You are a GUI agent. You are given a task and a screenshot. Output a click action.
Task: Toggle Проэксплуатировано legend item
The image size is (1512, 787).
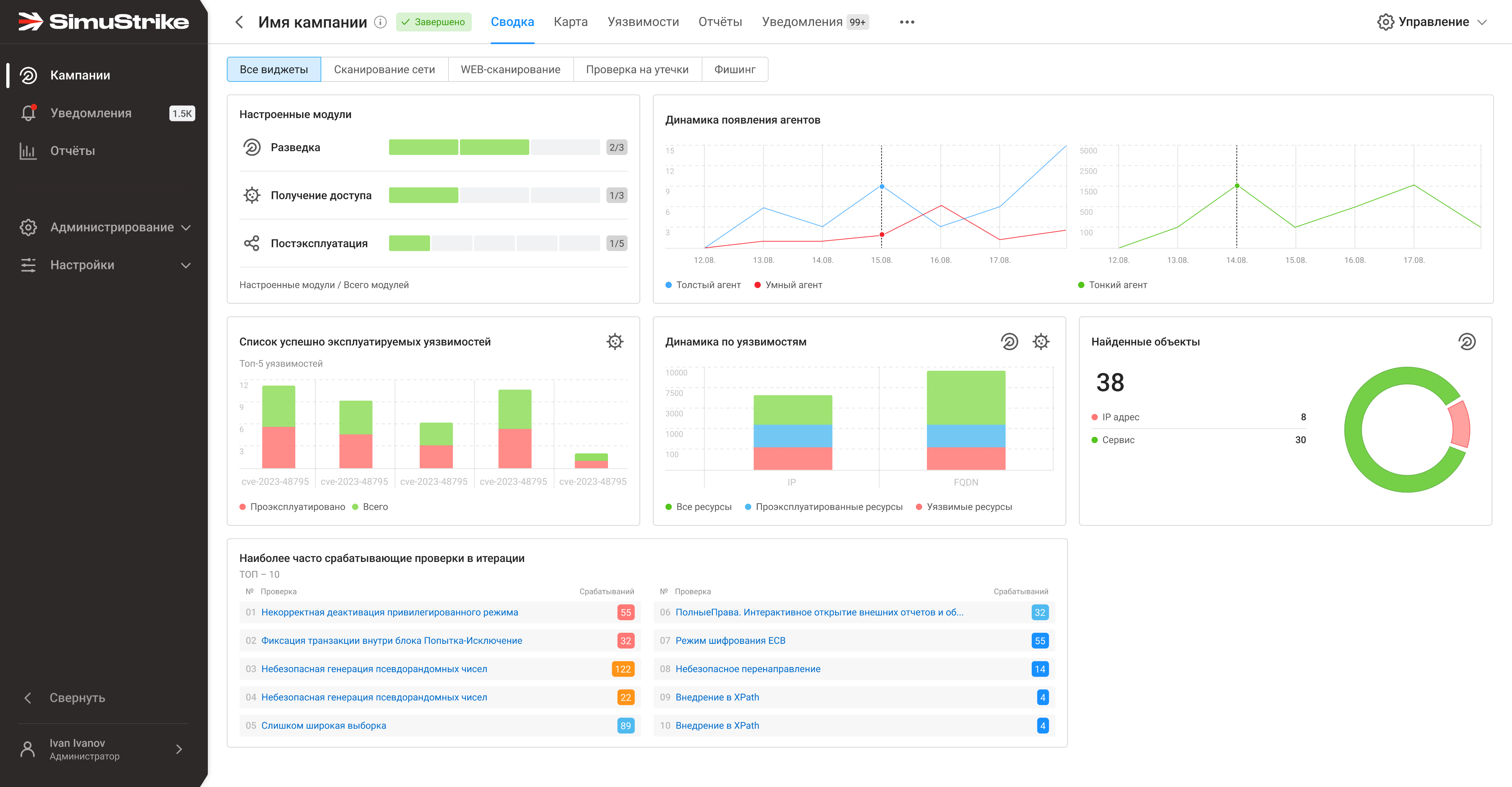click(292, 507)
